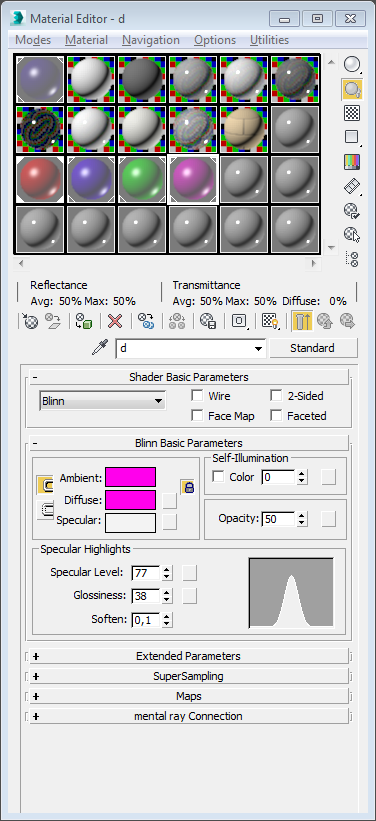Expand the Maps rollout
The height and width of the screenshot is (821, 376).
pos(189,696)
